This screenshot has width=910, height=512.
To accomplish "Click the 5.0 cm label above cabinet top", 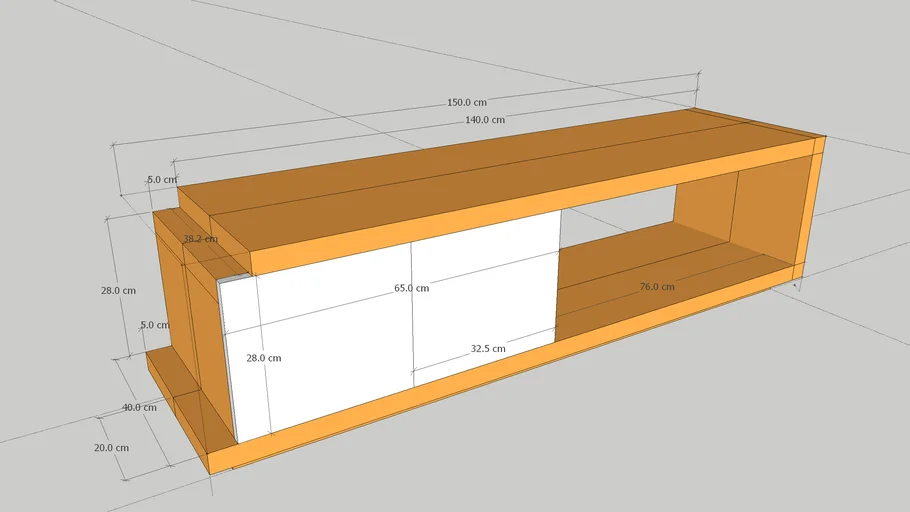I will coord(161,180).
